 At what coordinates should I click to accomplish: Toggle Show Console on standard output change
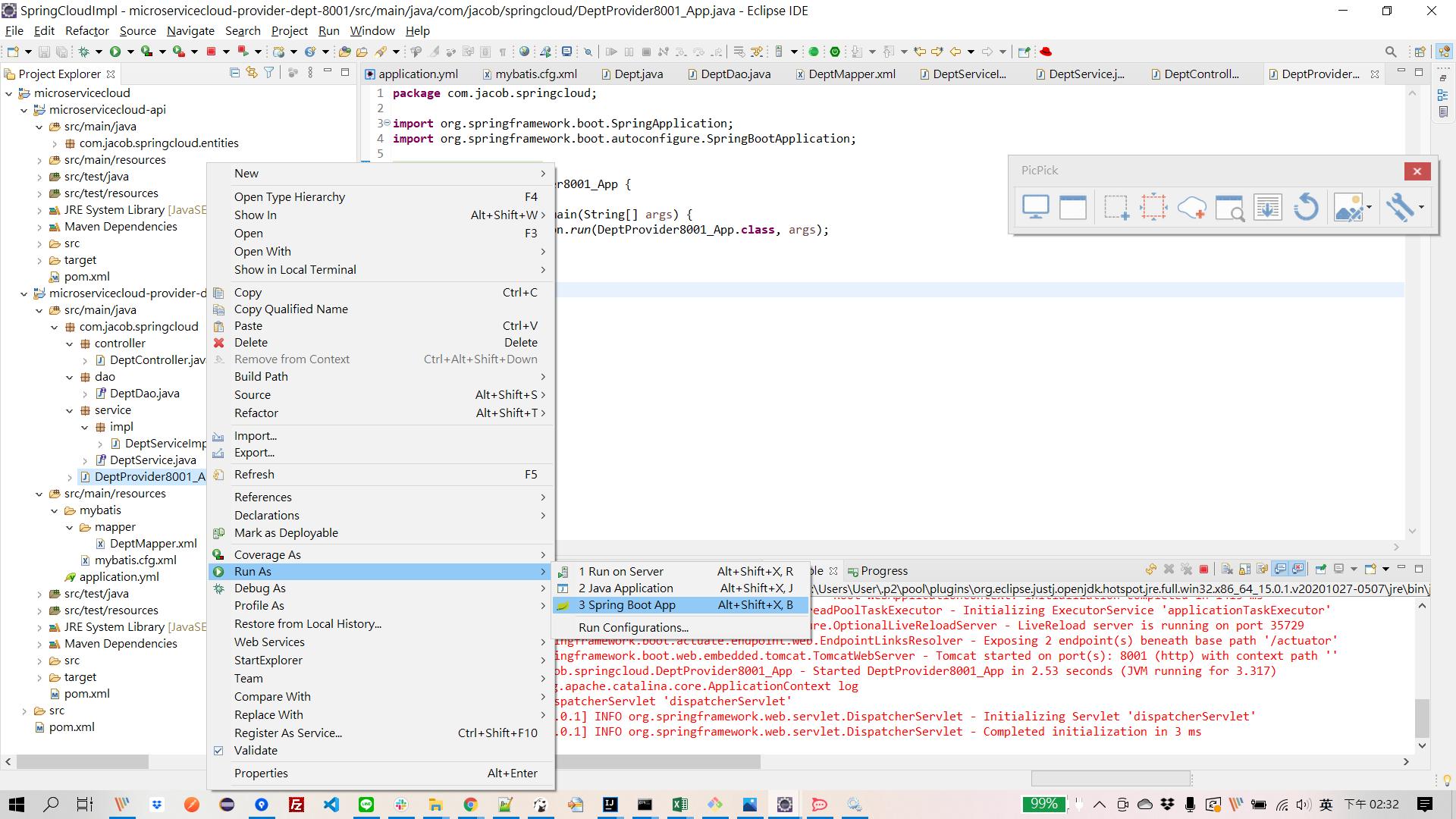click(x=1280, y=570)
